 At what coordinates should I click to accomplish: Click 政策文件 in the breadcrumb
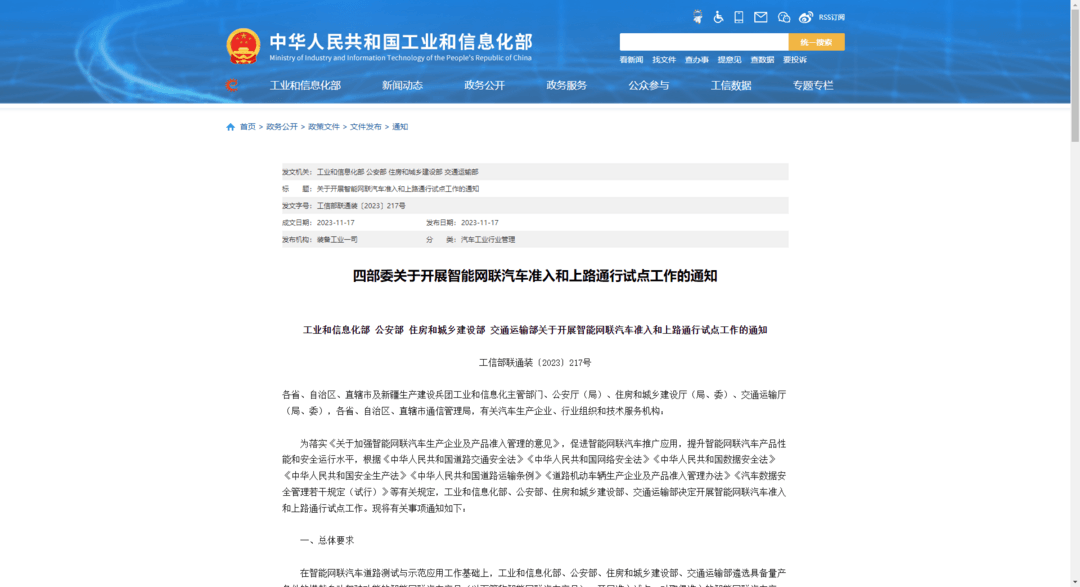pos(324,127)
